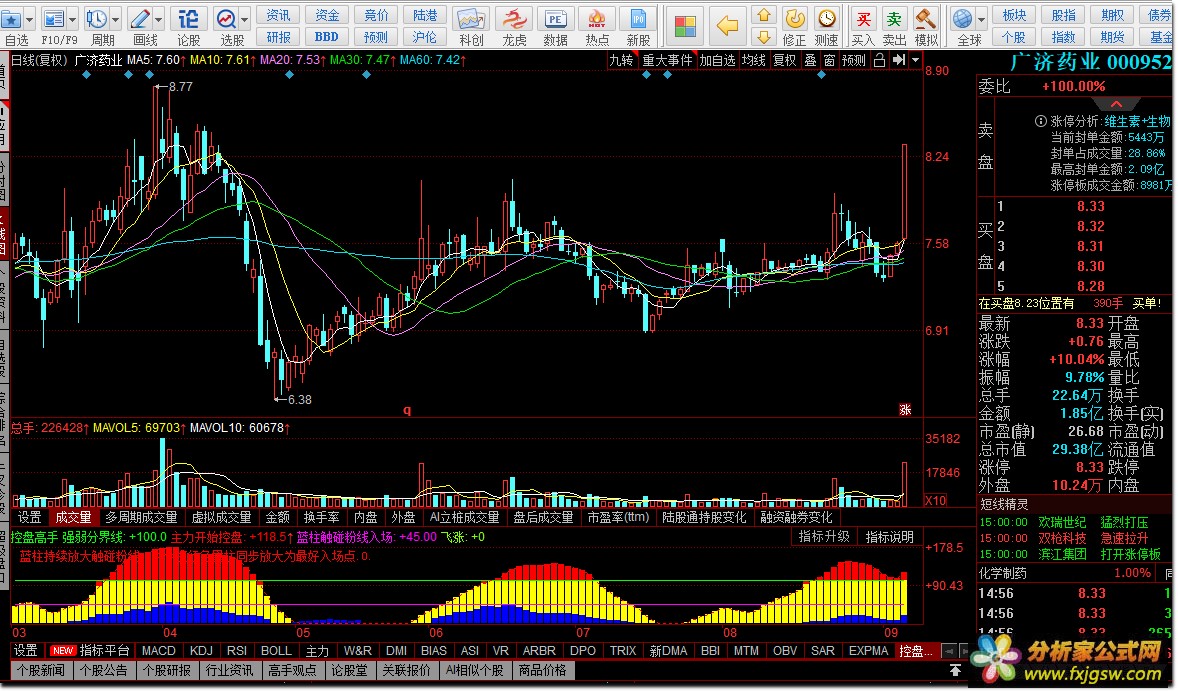Expand the F10/F9 dropdown arrow

point(73,19)
